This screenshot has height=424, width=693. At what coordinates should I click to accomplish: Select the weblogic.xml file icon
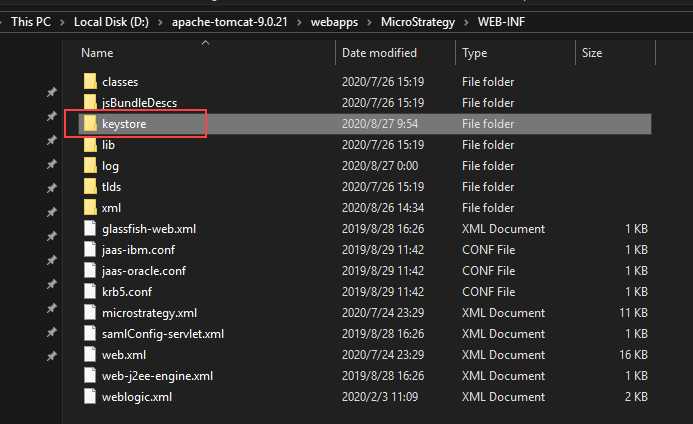pos(89,396)
